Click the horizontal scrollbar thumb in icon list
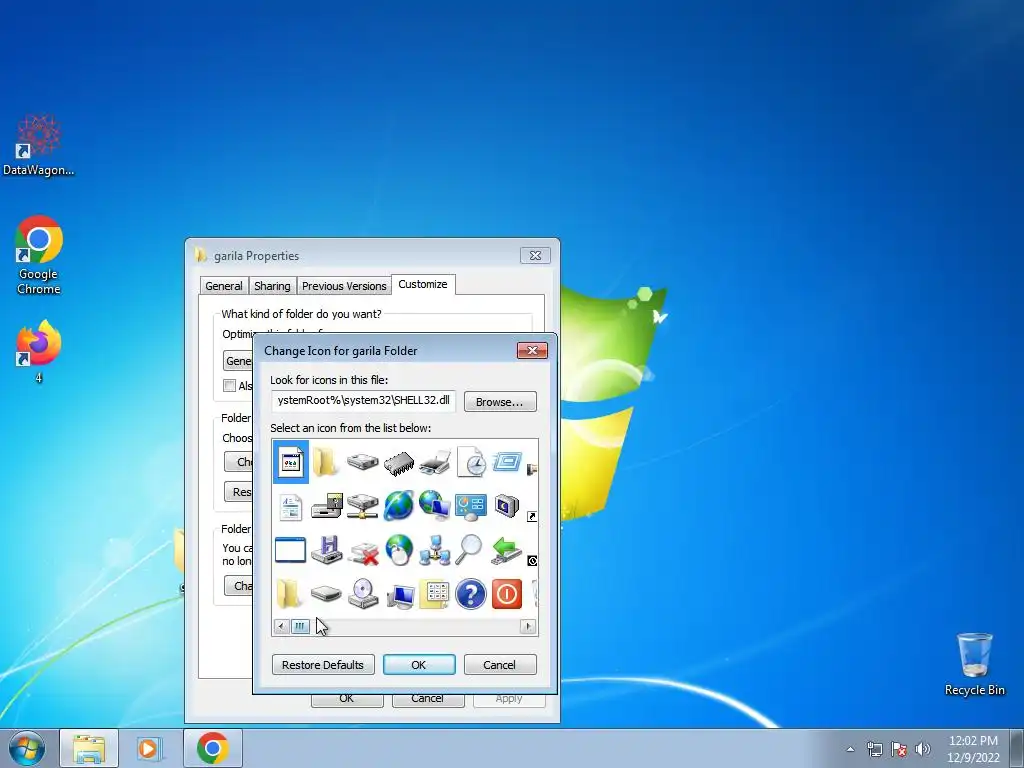The height and width of the screenshot is (768, 1024). coord(300,627)
